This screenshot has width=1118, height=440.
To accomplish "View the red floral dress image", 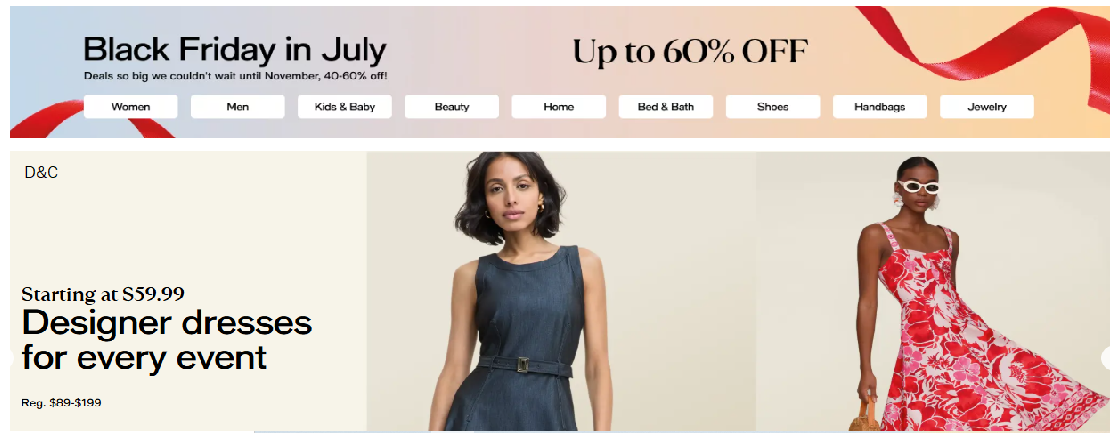I will 933,291.
